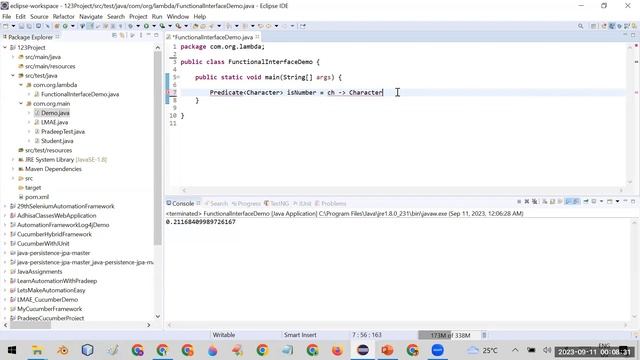This screenshot has width=640, height=360.
Task: Click Remove Launch in Console toolbar
Action: click(x=527, y=202)
